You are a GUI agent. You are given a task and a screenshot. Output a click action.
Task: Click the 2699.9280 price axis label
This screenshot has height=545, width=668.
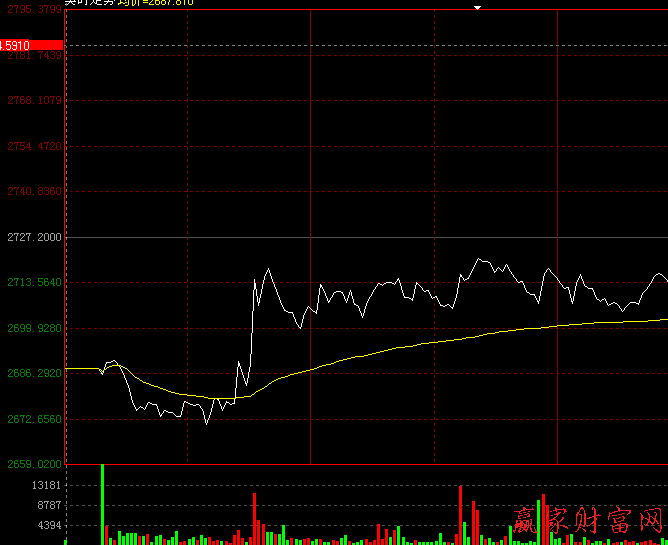click(33, 328)
